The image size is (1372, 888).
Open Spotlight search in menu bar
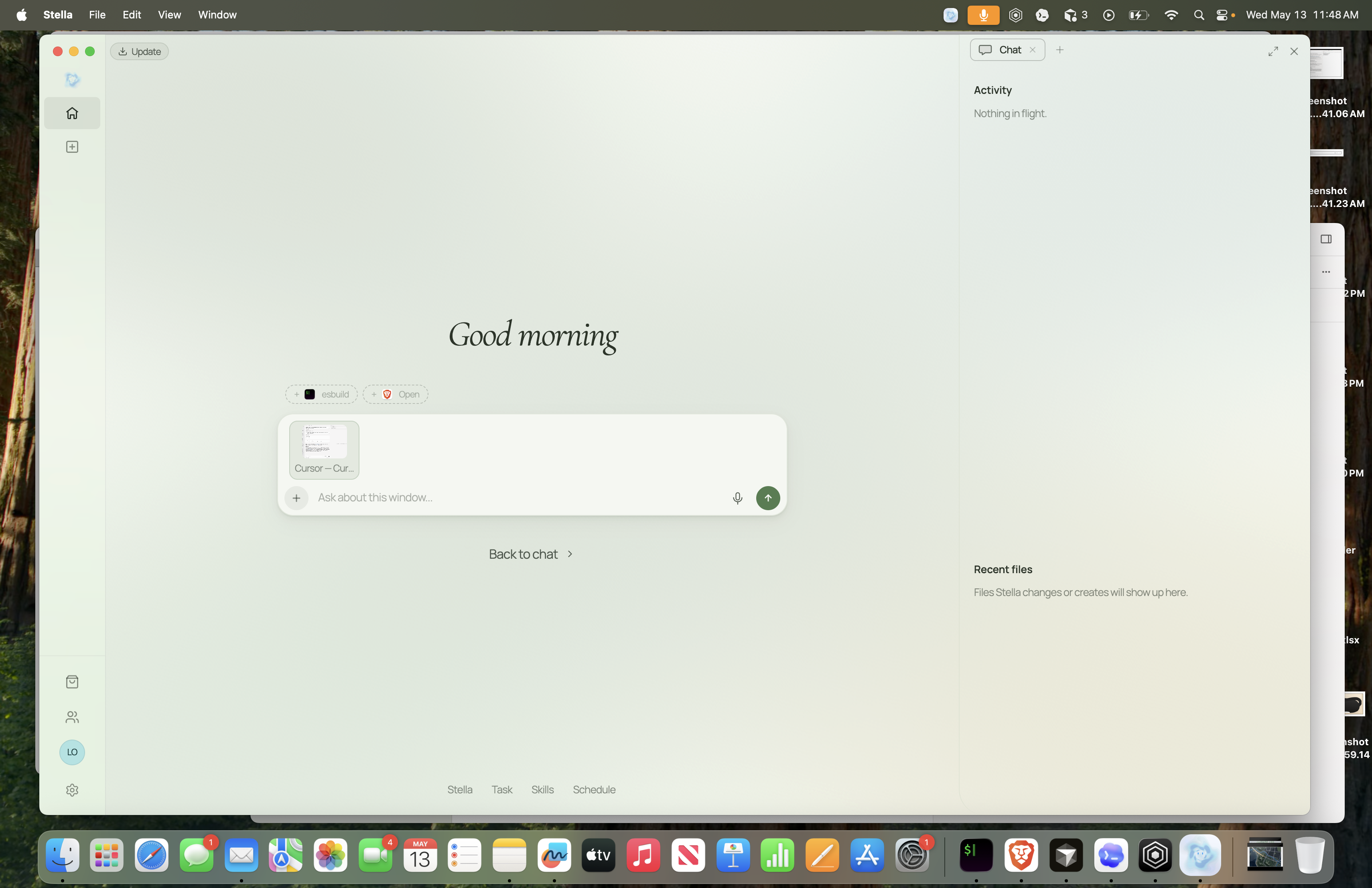(x=1199, y=15)
